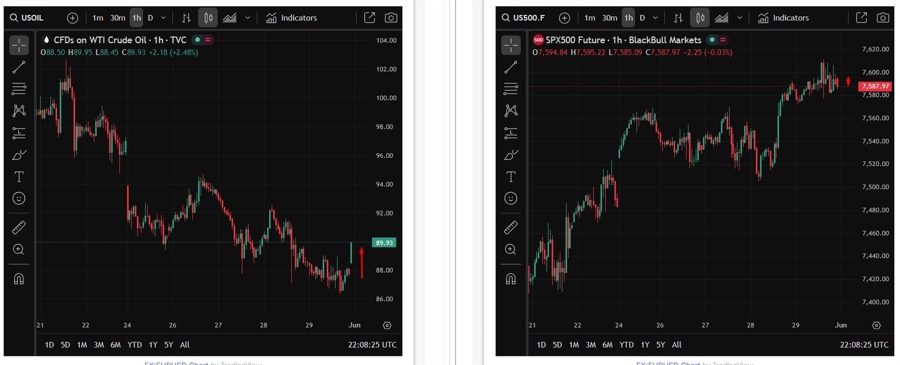This screenshot has height=365, width=900.
Task: Set US500.F chart range to 5Y
Action: click(x=661, y=345)
